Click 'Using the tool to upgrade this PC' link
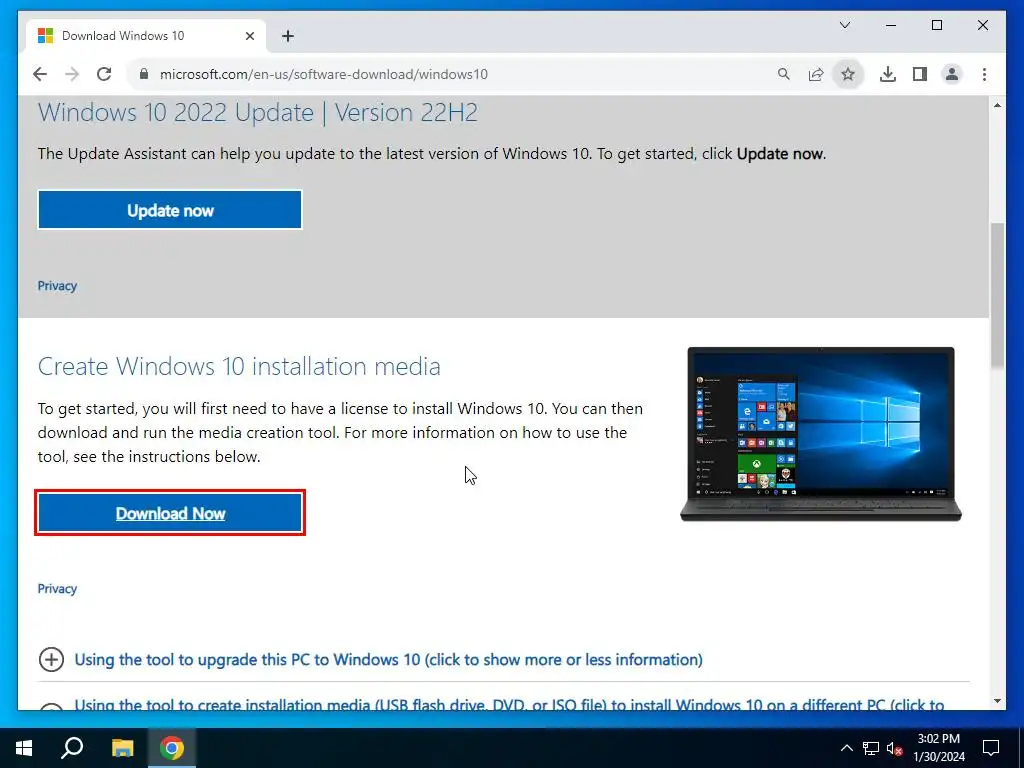Screen dimensions: 1024x768 (389, 660)
